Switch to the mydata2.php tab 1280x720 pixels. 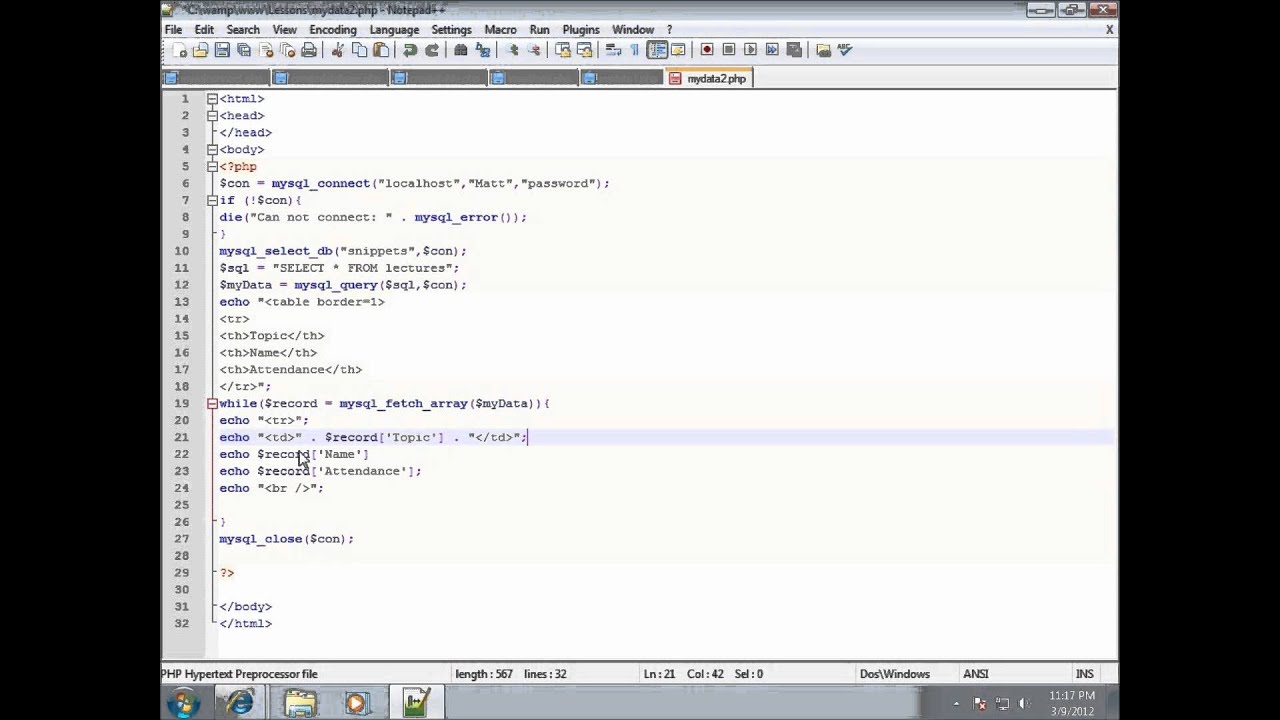pos(708,78)
